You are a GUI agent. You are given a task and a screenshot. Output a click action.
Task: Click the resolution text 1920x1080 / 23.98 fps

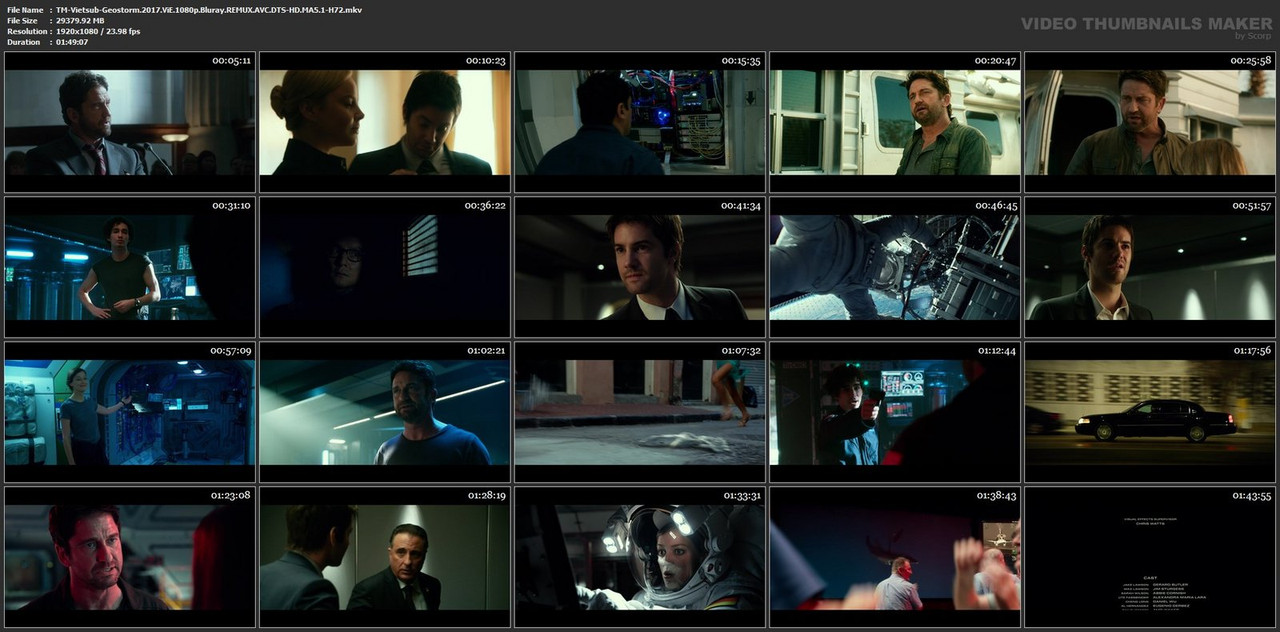(x=98, y=31)
